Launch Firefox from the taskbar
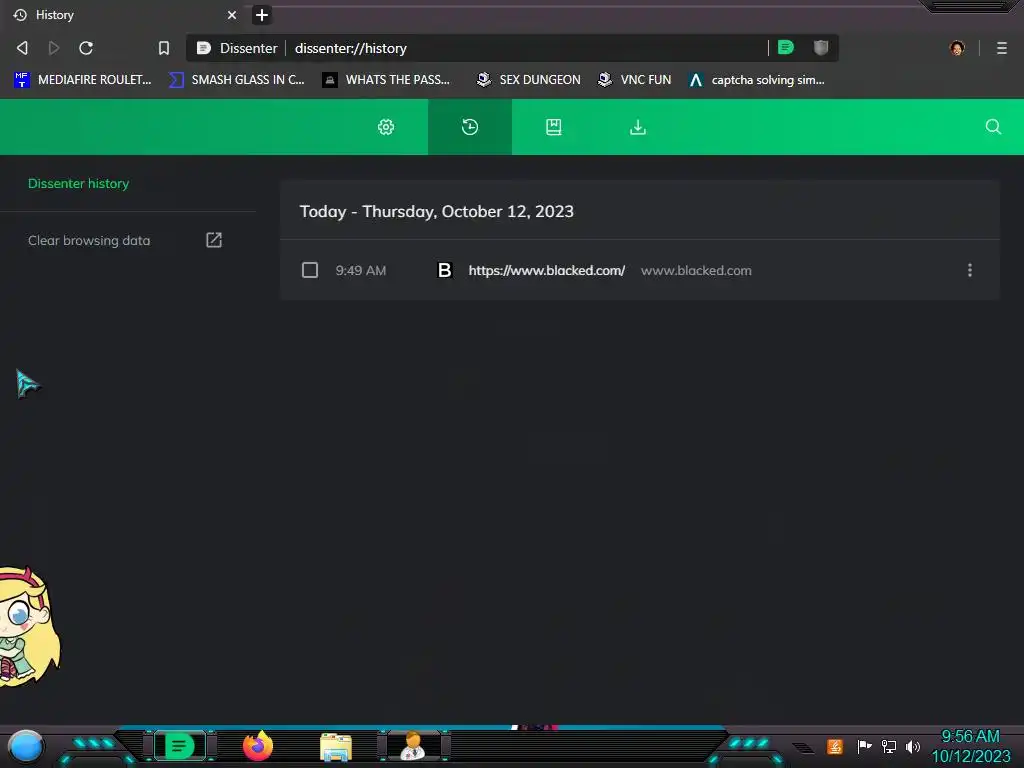The width and height of the screenshot is (1024, 768). (x=258, y=746)
